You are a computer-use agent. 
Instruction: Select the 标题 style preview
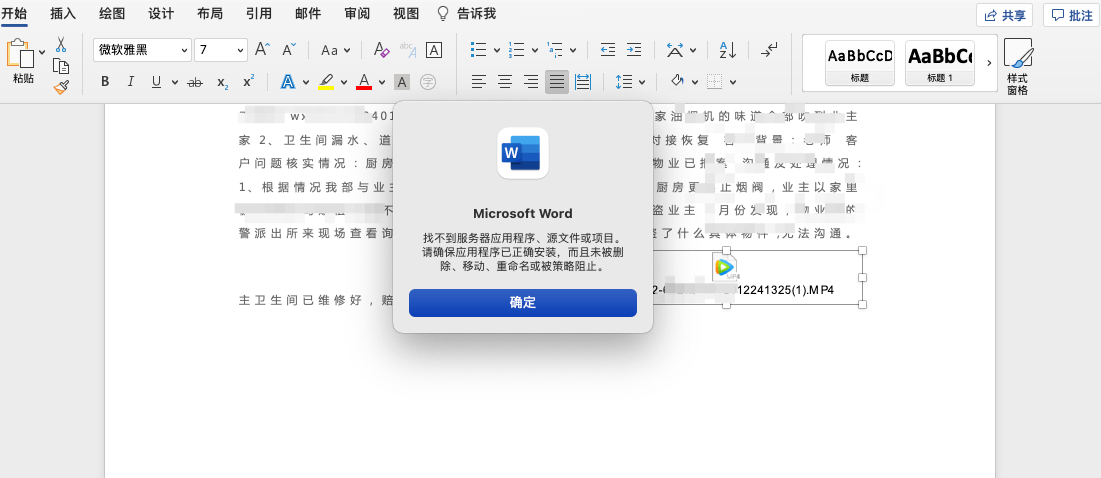coord(860,62)
